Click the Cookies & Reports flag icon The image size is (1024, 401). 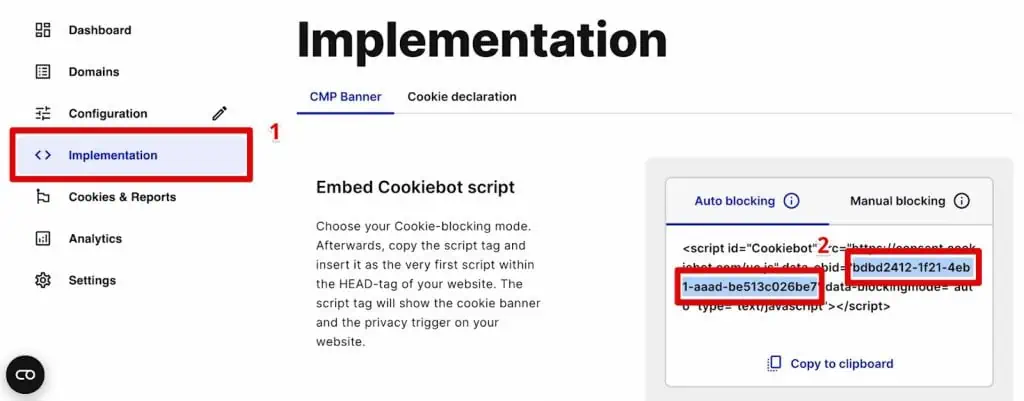(x=42, y=197)
